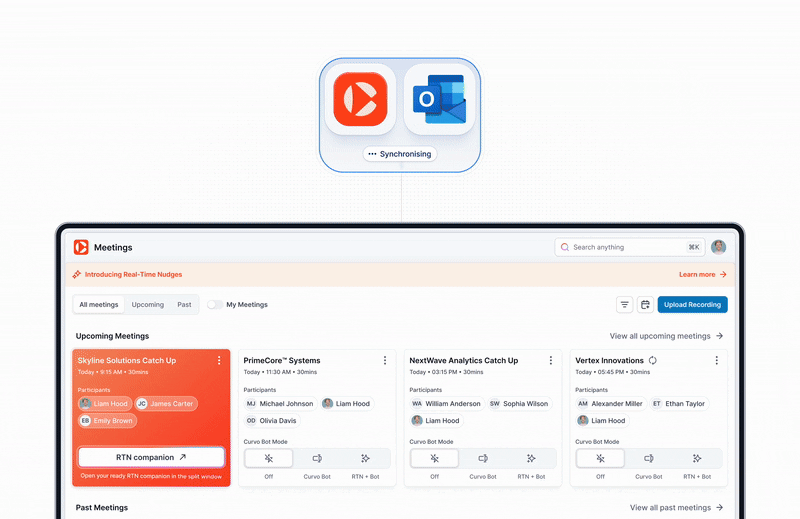Open Vertex Innovations card options menu
Image resolution: width=800 pixels, height=519 pixels.
tap(716, 360)
